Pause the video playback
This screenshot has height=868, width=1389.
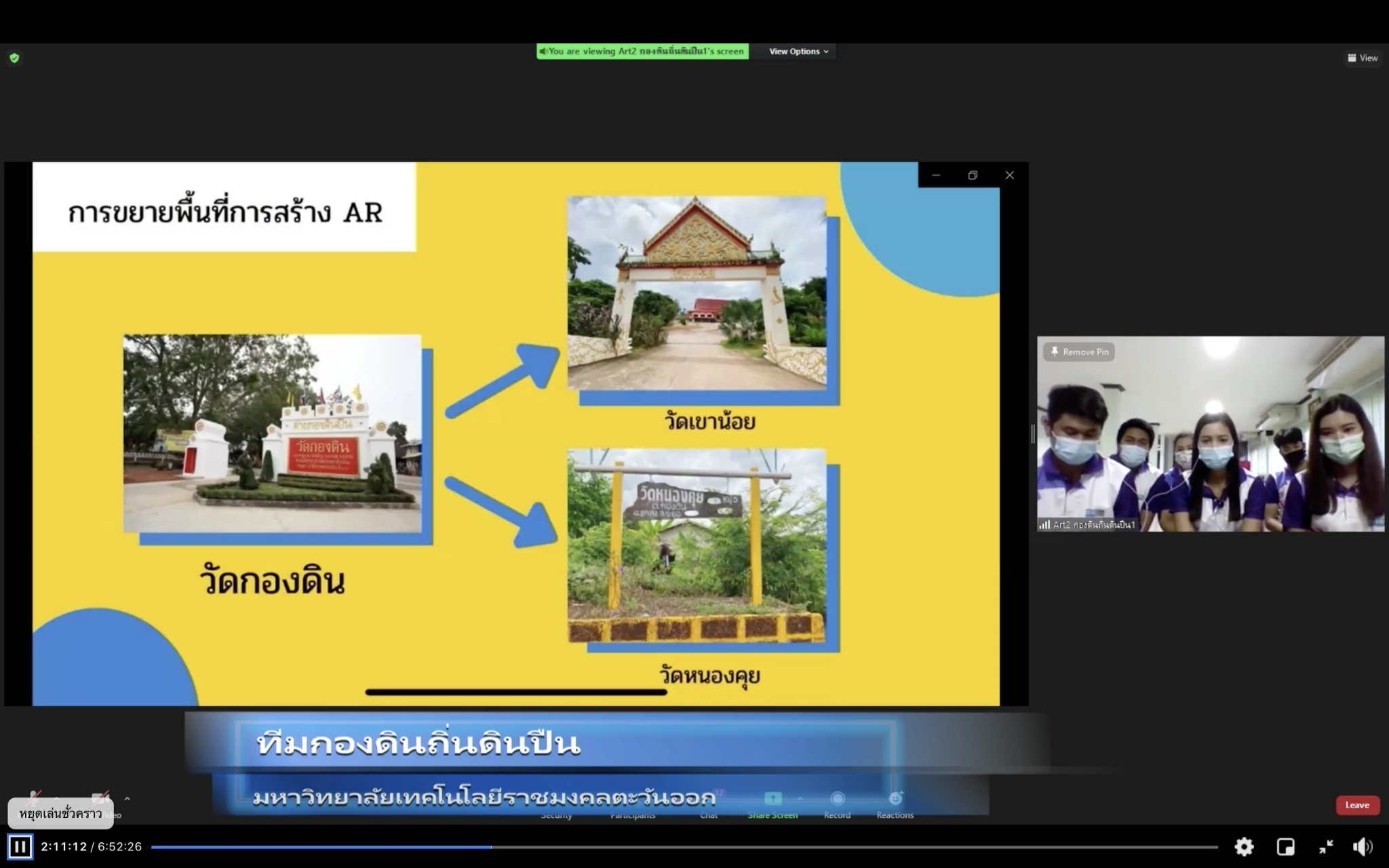[20, 846]
